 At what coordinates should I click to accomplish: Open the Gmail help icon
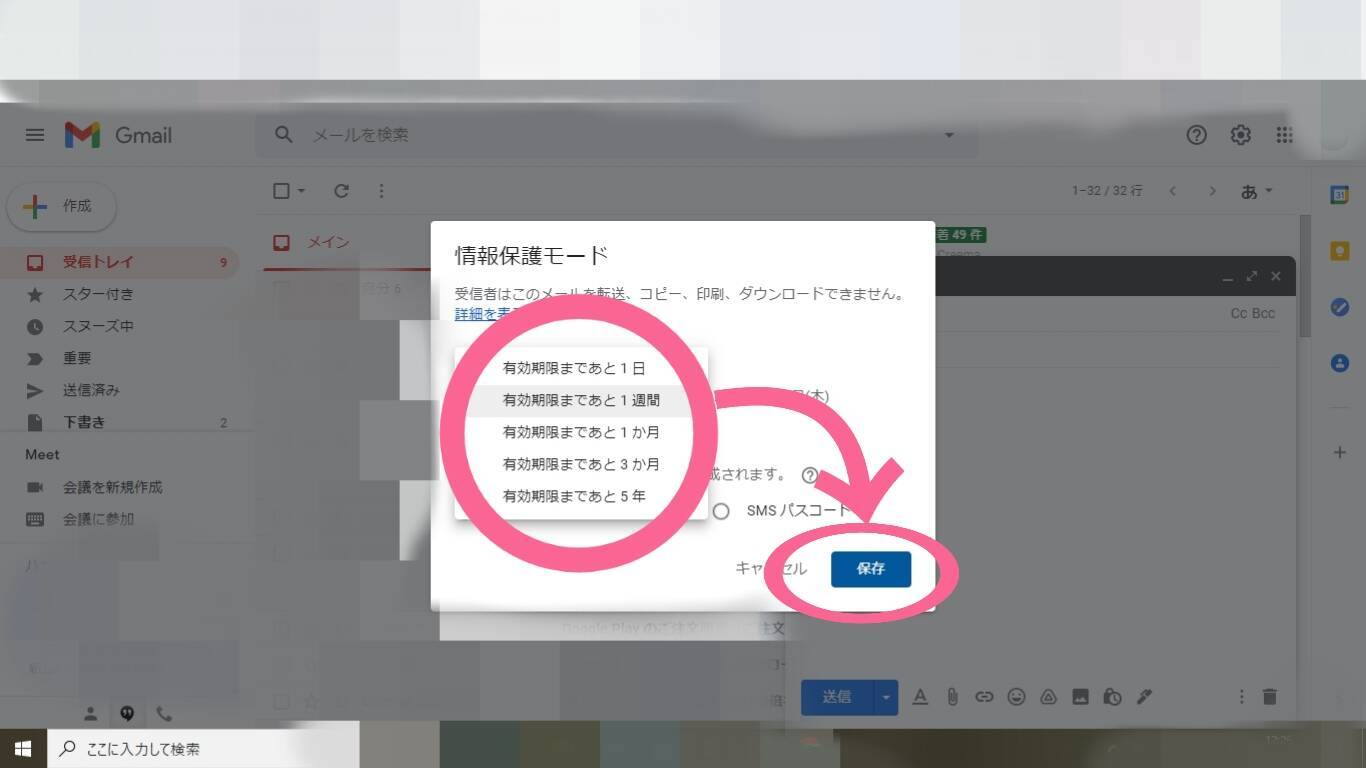pyautogui.click(x=1196, y=135)
